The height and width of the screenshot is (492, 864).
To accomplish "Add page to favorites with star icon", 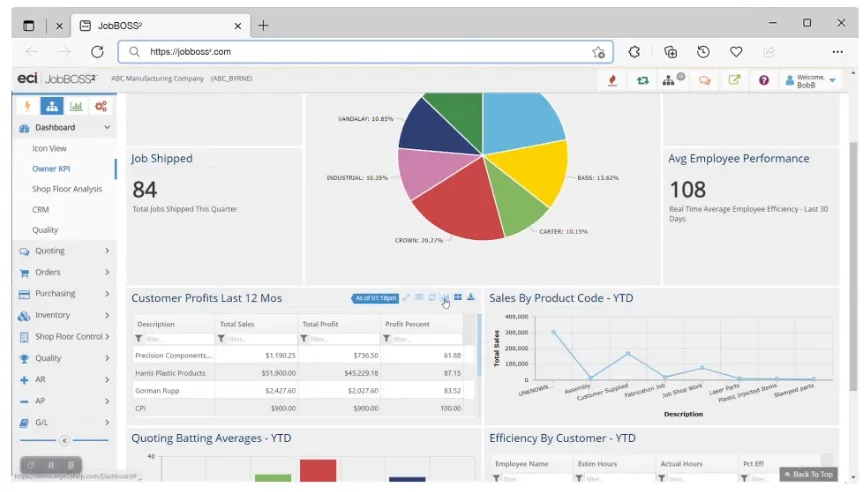I will [598, 52].
